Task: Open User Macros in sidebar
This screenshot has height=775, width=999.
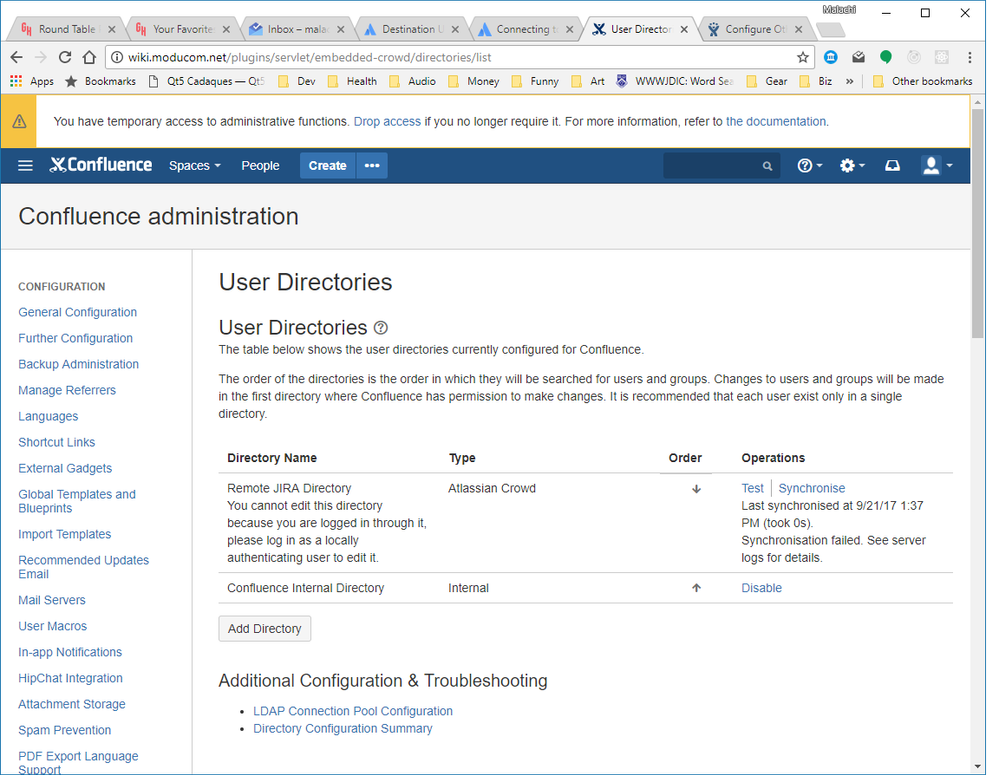Action: click(52, 627)
